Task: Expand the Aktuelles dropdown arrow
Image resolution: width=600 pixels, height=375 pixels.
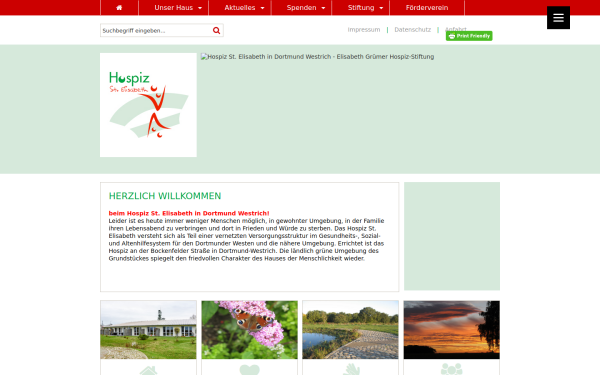Action: 262,8
